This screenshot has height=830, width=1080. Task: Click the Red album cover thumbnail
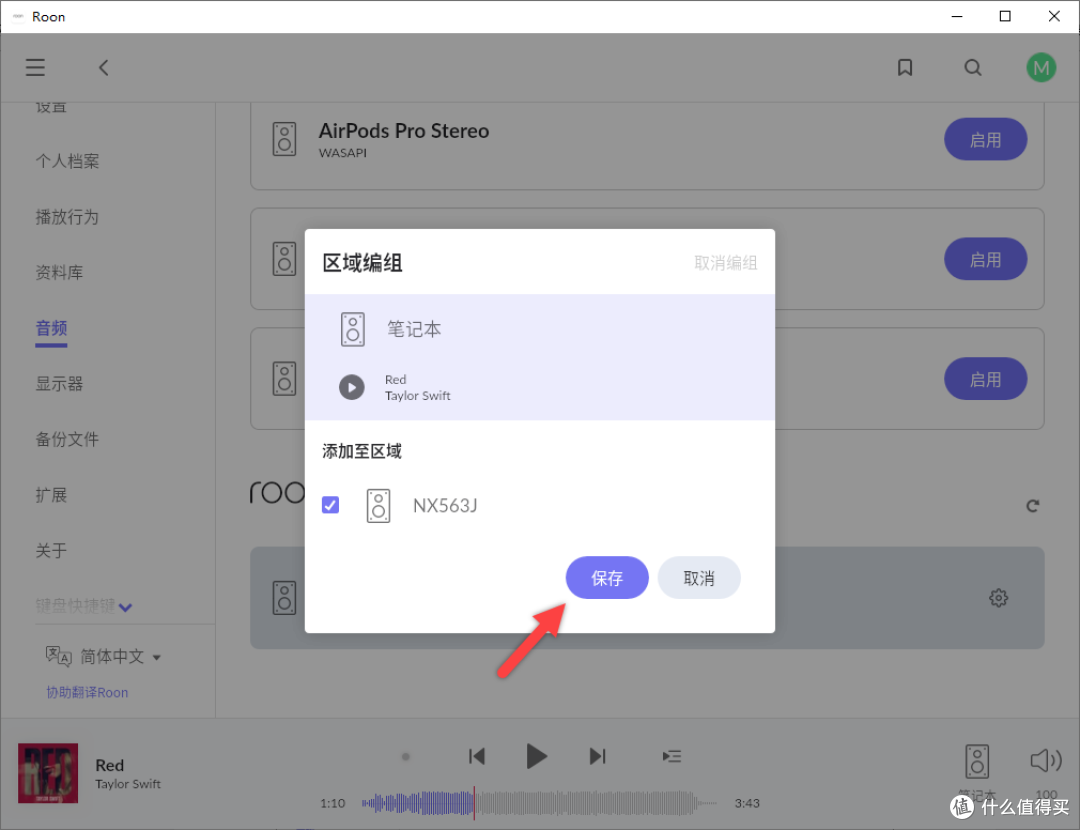(48, 773)
